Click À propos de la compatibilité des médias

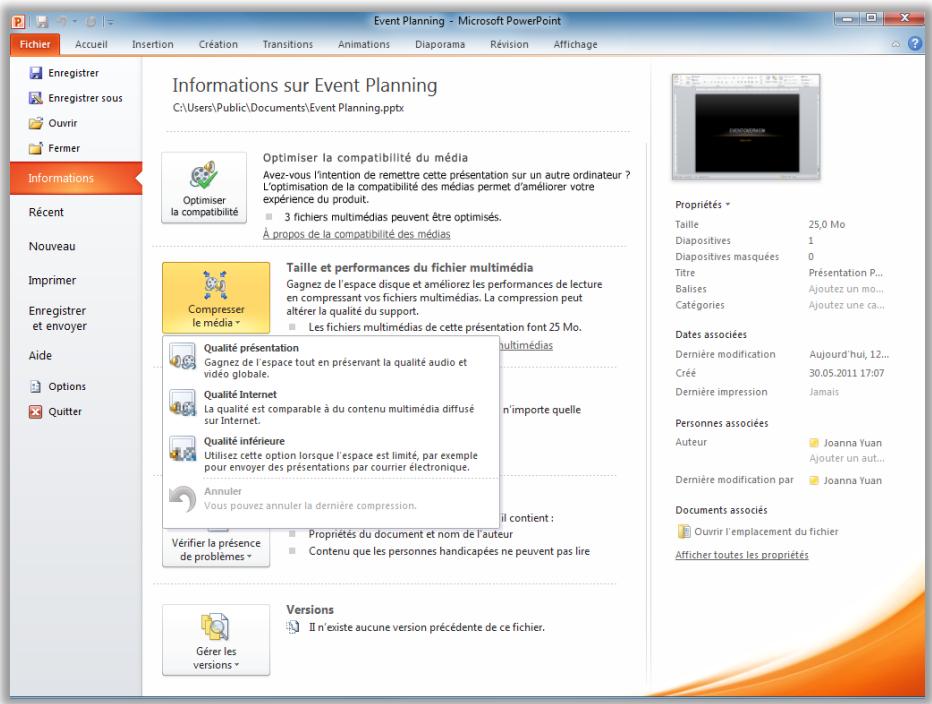357,234
